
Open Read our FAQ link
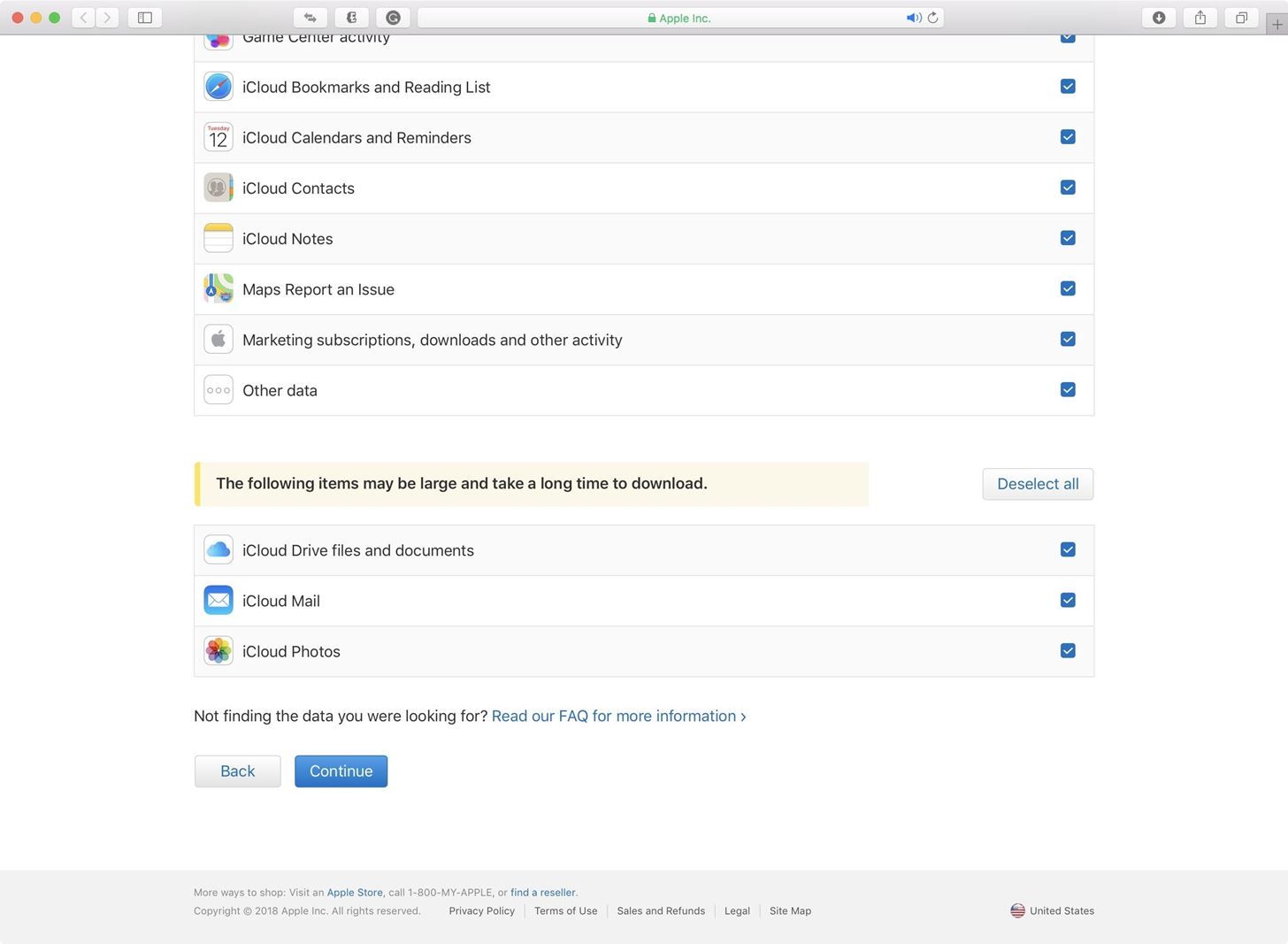click(618, 716)
